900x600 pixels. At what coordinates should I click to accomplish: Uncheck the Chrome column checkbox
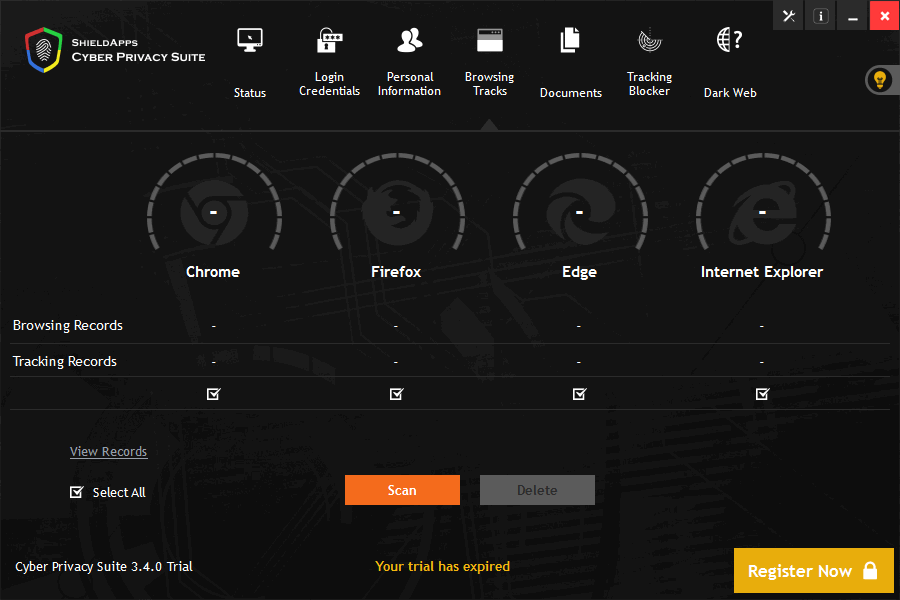(214, 394)
